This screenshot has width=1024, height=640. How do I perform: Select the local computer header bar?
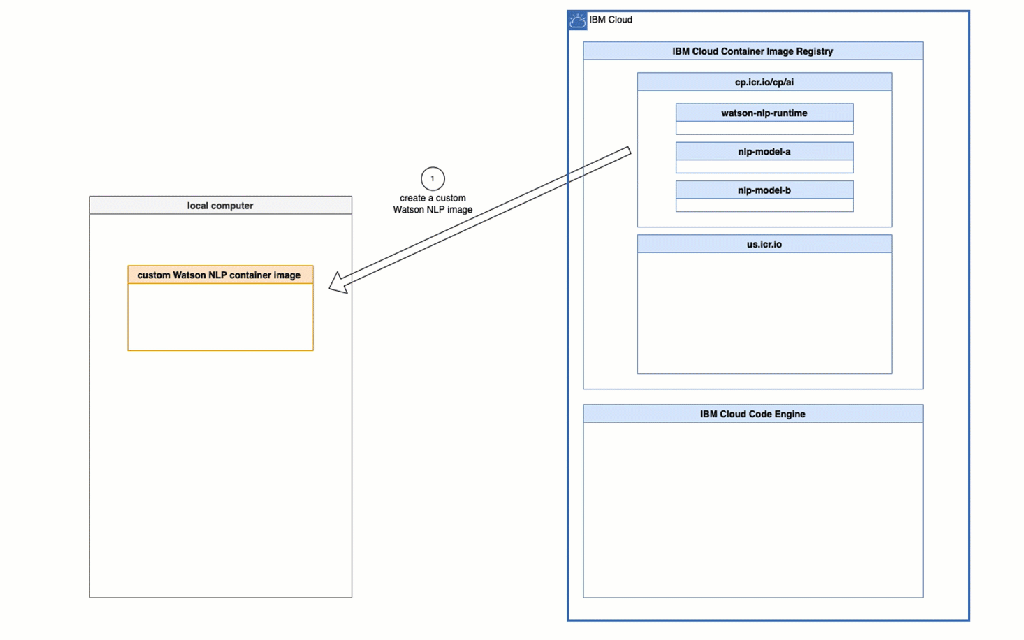click(x=220, y=205)
